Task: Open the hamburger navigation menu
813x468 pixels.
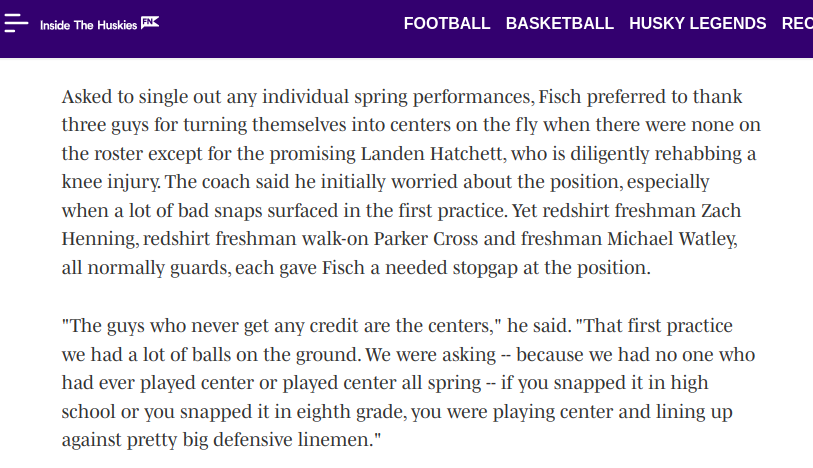Action: (17, 23)
